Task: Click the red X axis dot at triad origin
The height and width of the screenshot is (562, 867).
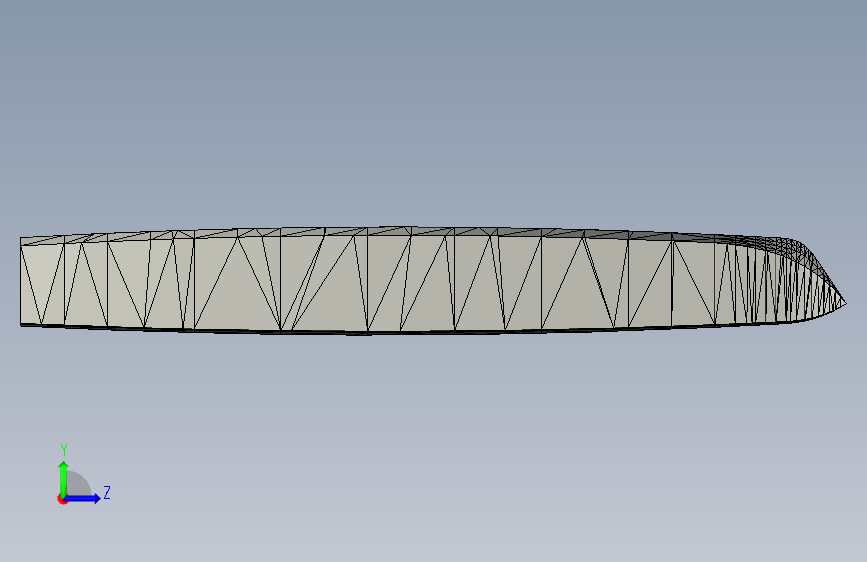Action: click(62, 499)
